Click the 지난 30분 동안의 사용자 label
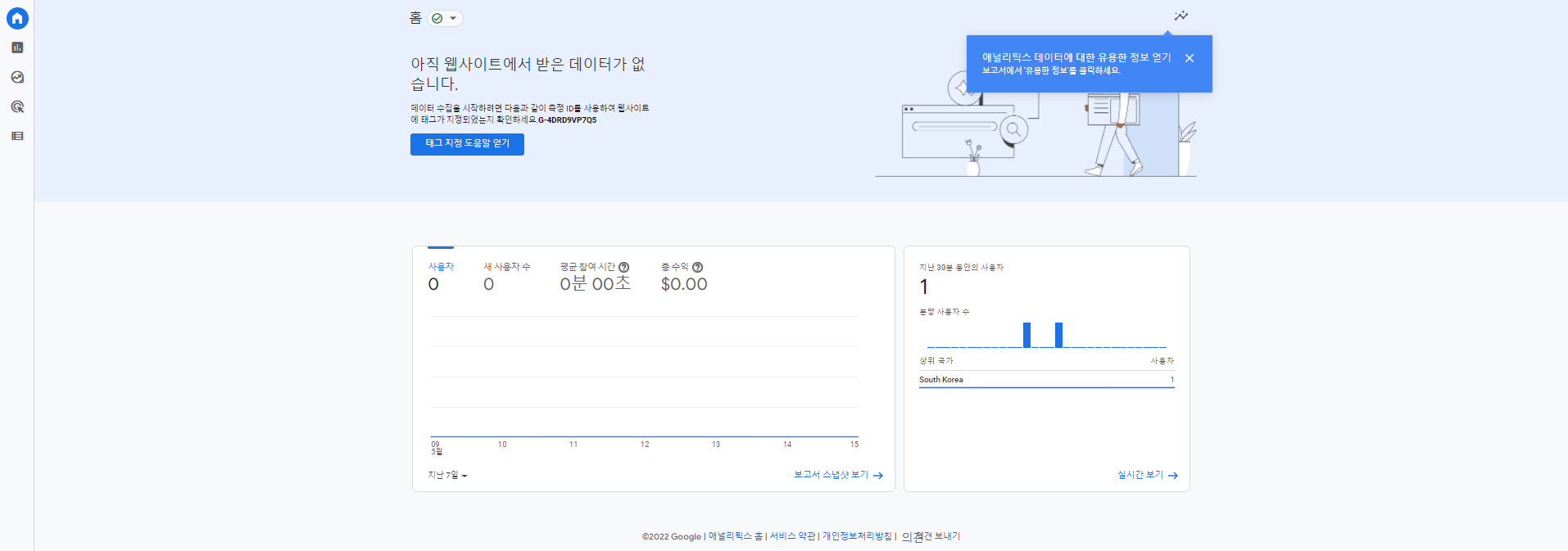This screenshot has height=551, width=1568. click(x=961, y=268)
